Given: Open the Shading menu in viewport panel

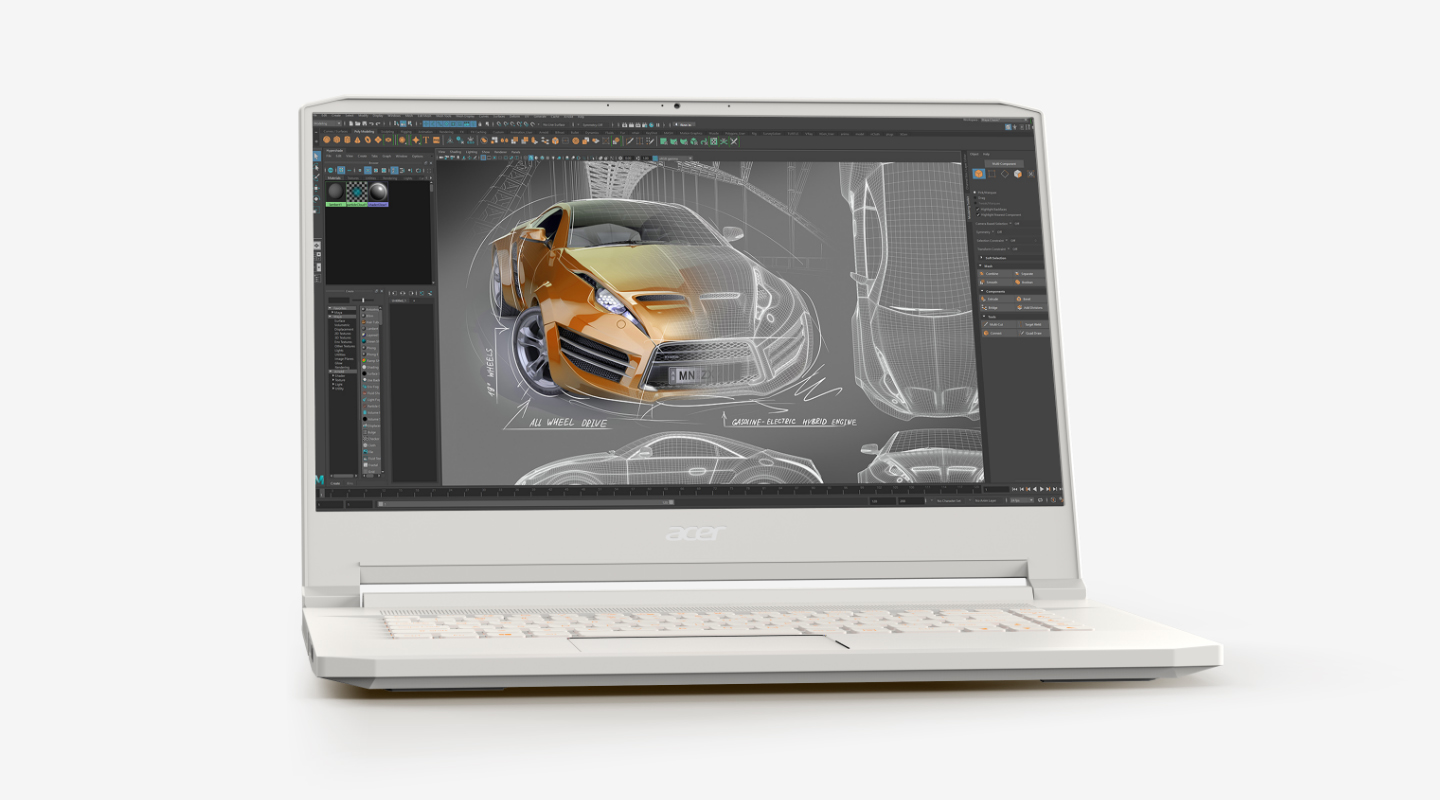Looking at the screenshot, I should [455, 152].
